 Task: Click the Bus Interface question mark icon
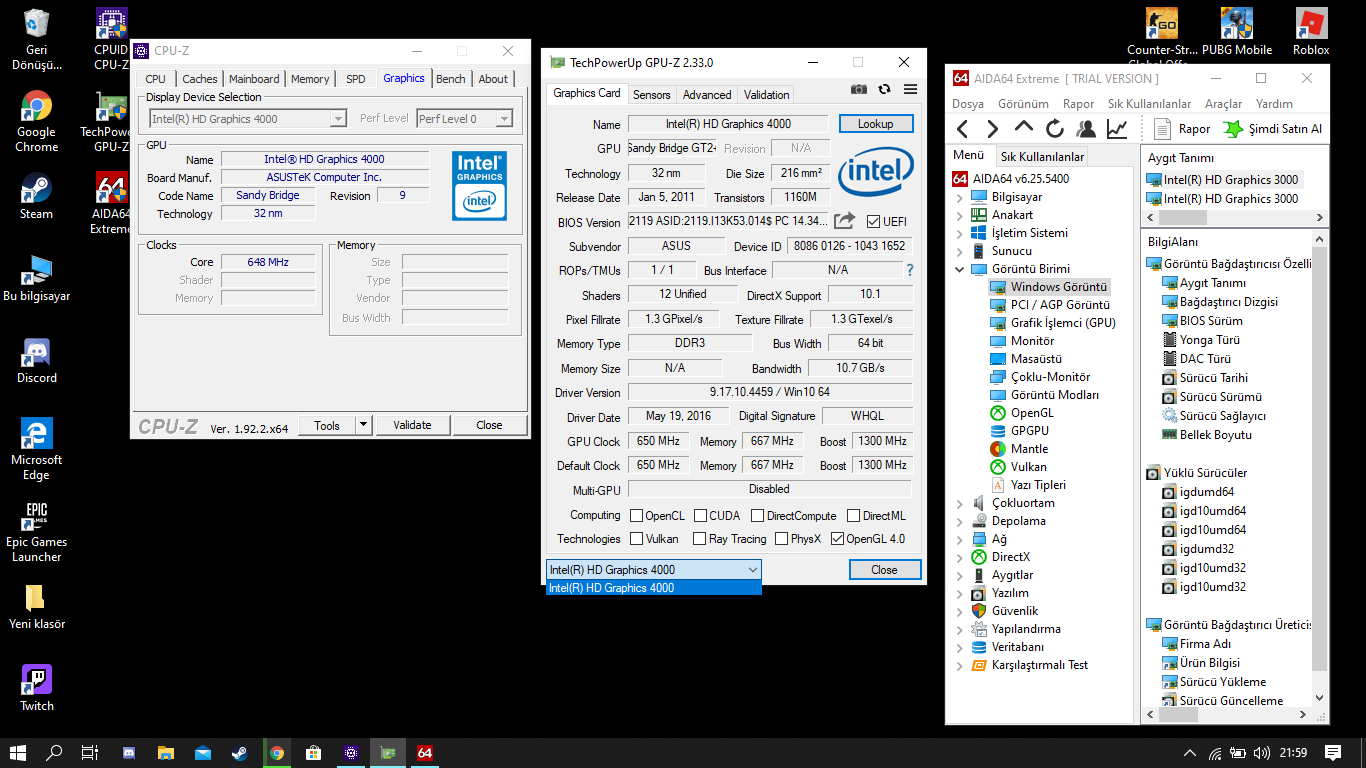pyautogui.click(x=909, y=270)
